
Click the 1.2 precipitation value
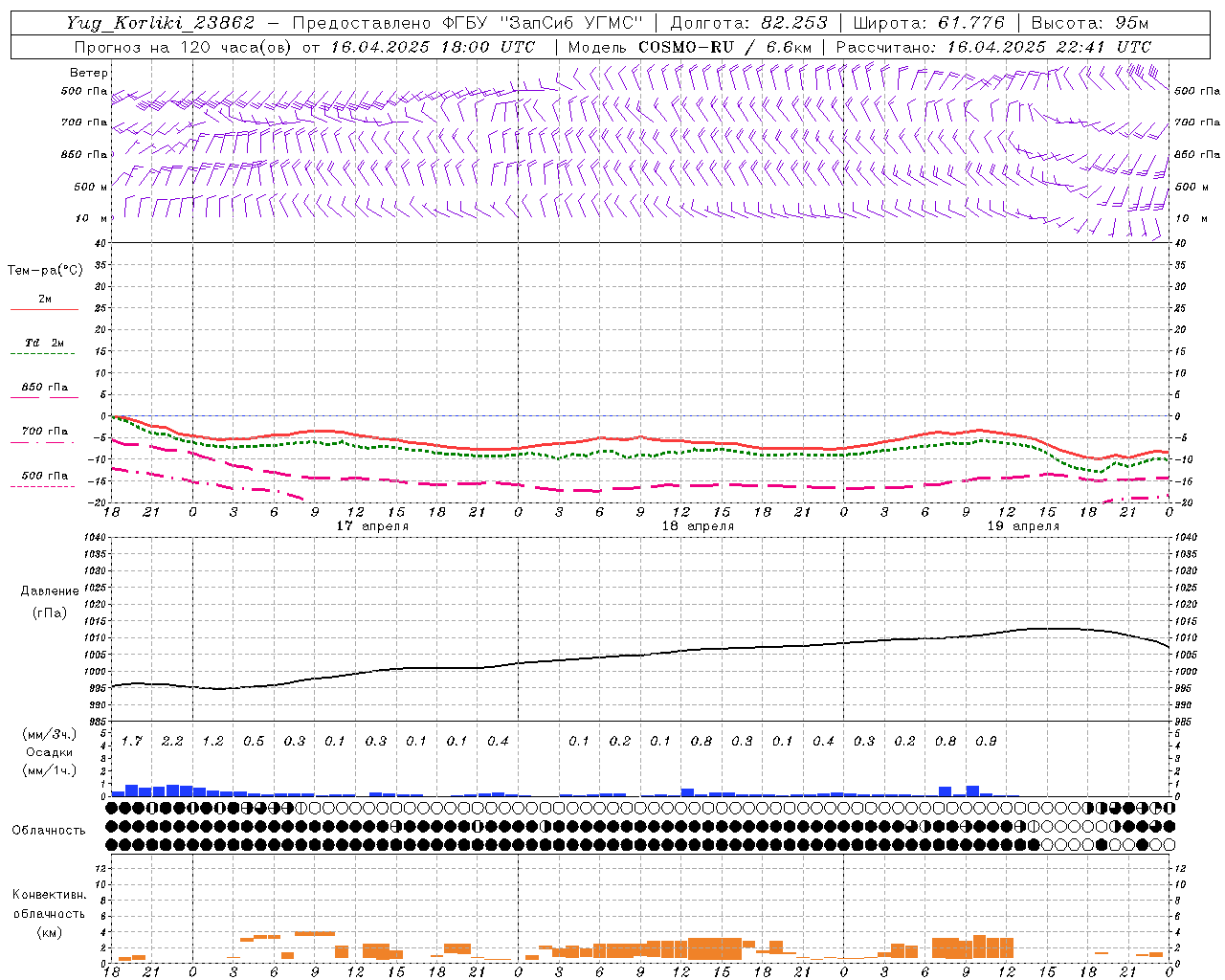tap(212, 742)
